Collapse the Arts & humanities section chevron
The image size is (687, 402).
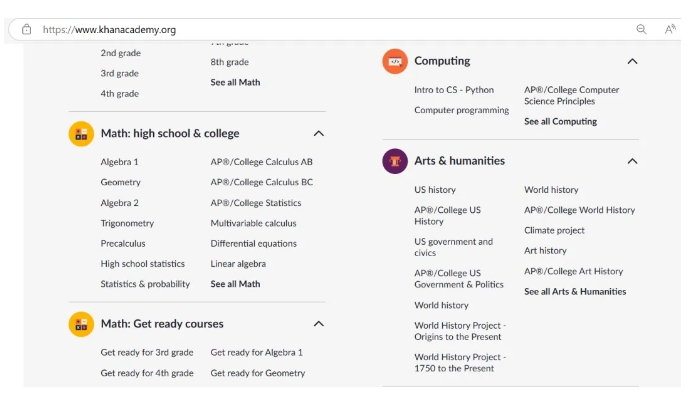632,161
